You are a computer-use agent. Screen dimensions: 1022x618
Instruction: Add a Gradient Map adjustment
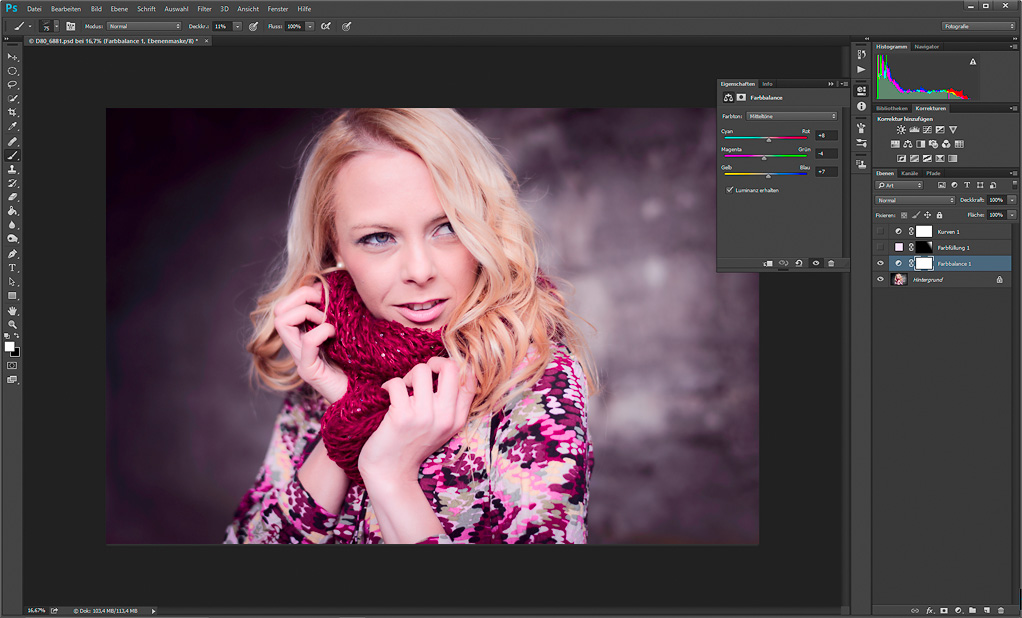[952, 158]
